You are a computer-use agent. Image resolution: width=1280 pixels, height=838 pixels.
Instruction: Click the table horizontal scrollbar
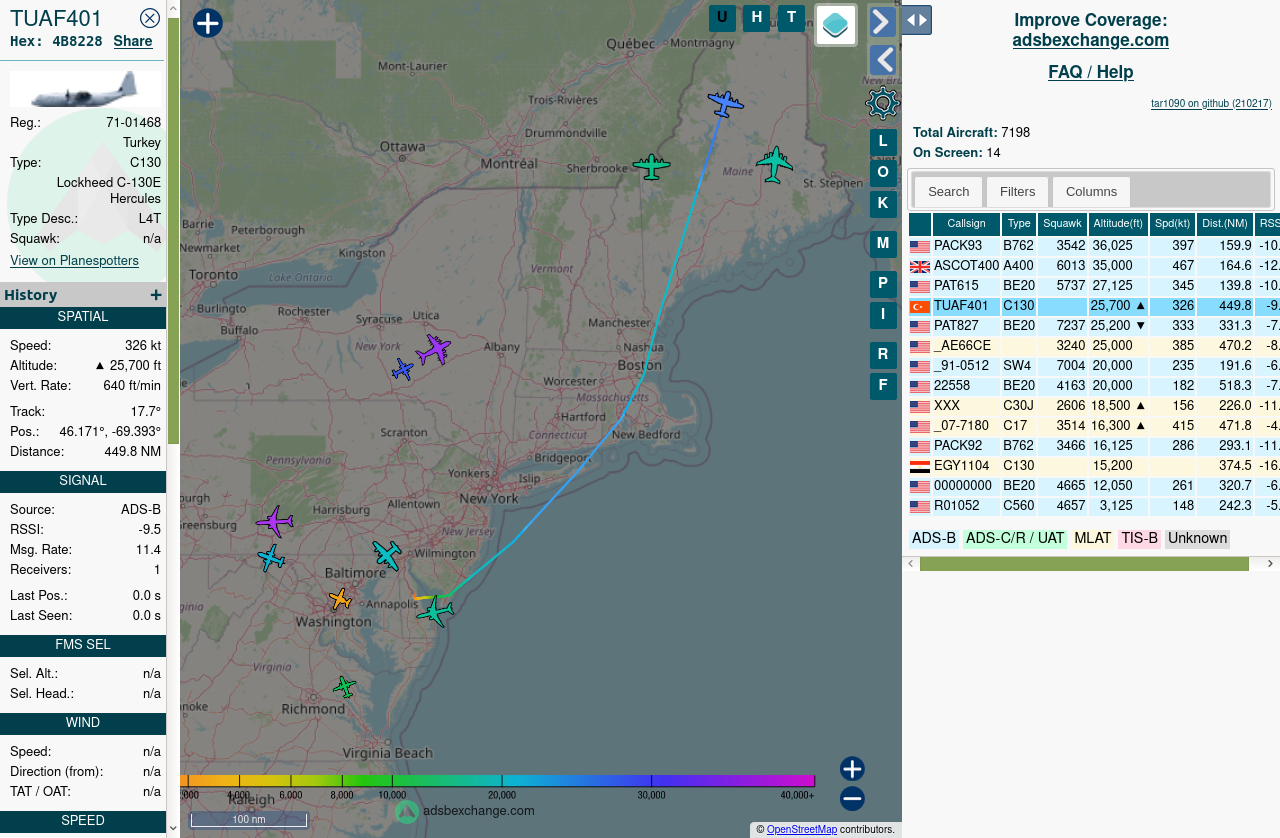pyautogui.click(x=1084, y=564)
